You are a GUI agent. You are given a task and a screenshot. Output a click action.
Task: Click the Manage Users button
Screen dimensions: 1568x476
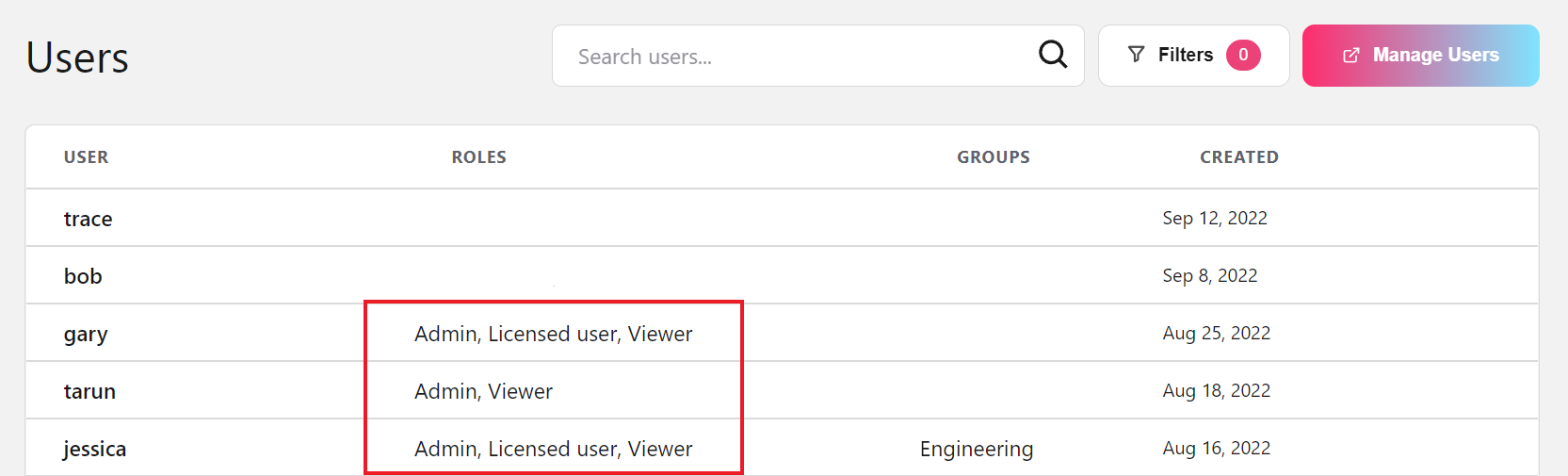point(1420,56)
